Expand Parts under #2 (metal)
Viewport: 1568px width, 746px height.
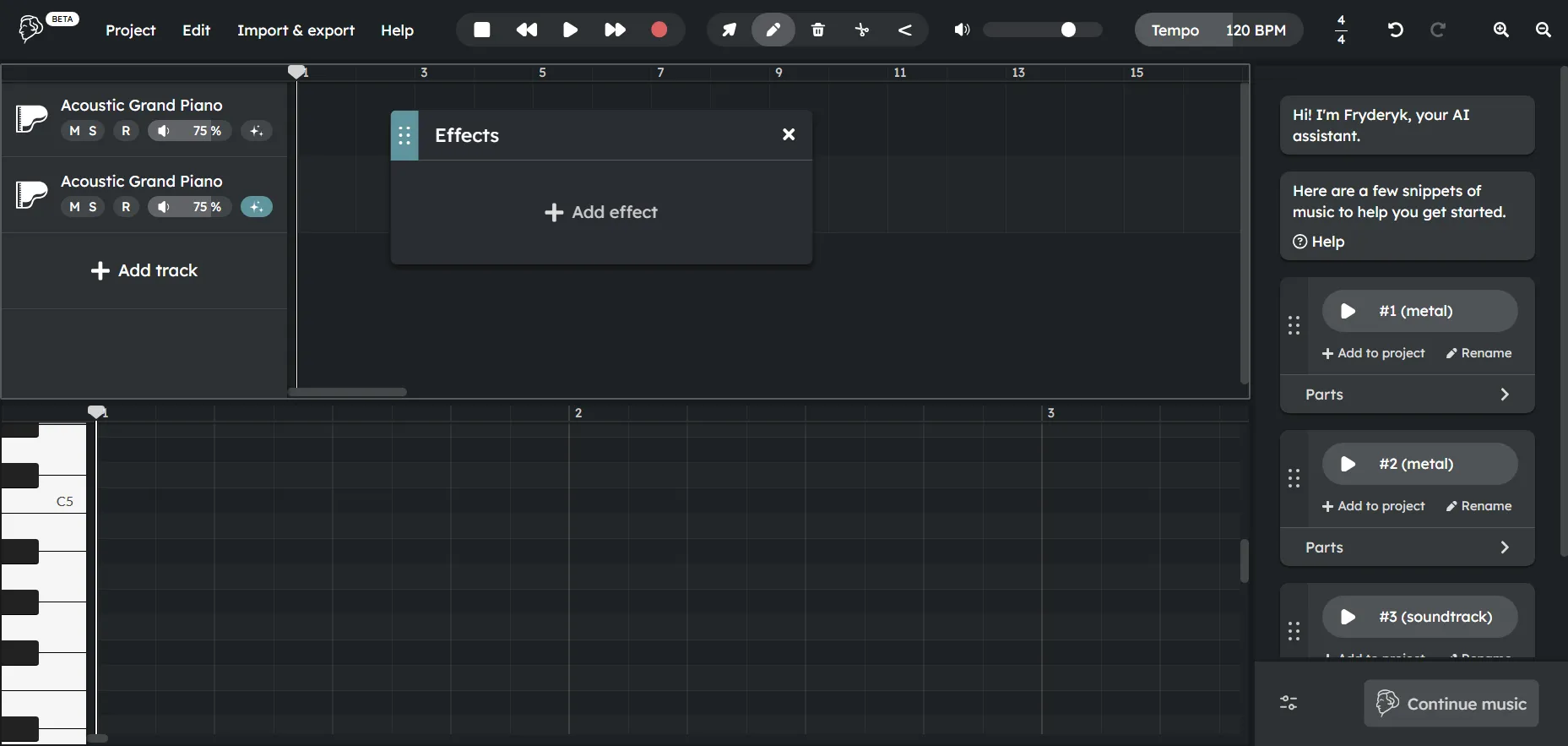click(1407, 547)
